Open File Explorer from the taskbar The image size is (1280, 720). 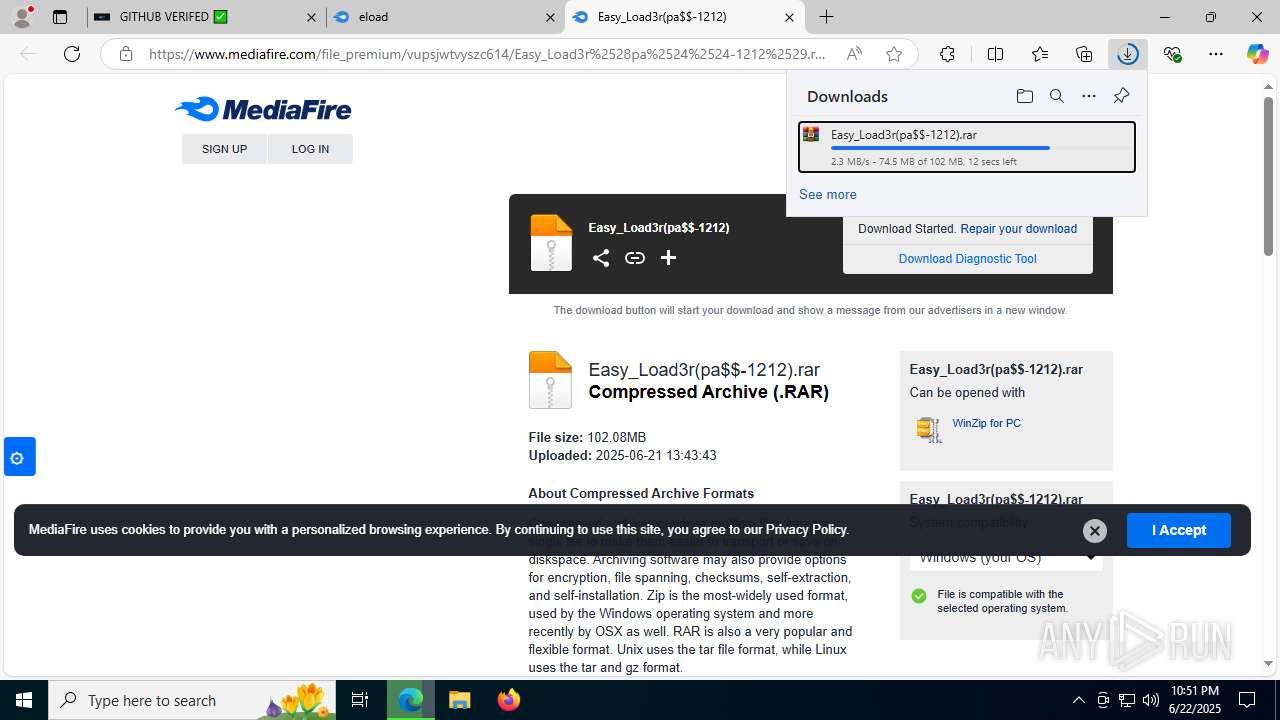[x=459, y=700]
